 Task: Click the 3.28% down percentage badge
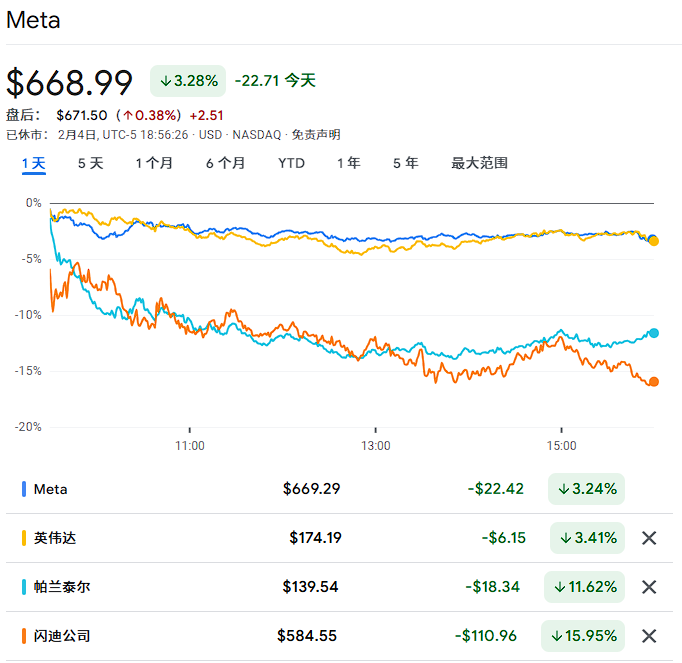pyautogui.click(x=188, y=80)
